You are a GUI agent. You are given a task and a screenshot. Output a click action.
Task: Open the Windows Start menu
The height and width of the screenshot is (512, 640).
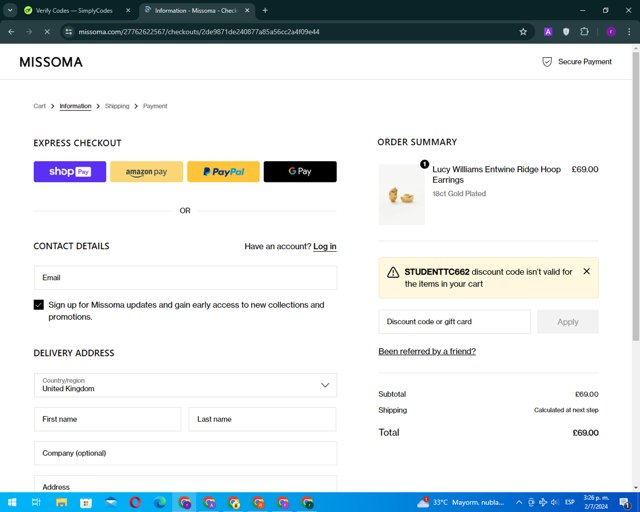(12, 502)
